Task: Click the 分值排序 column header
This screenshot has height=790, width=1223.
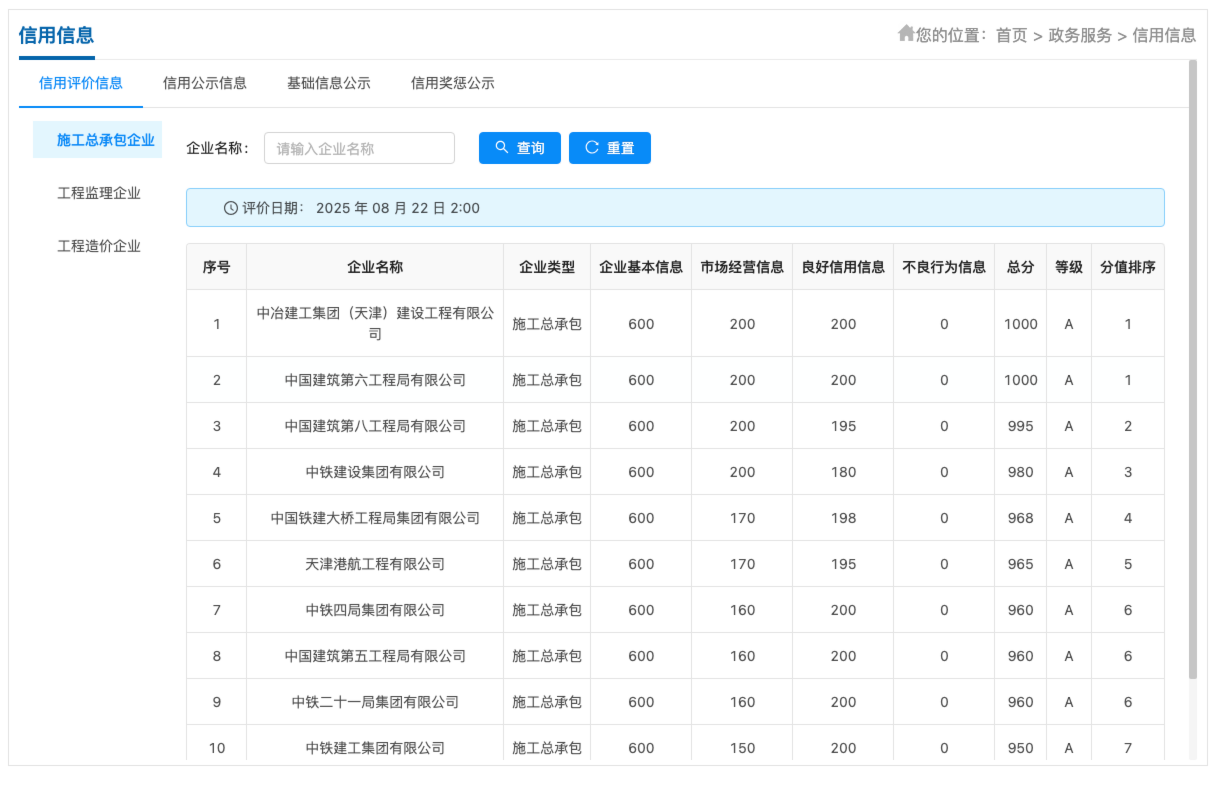Action: tap(1127, 267)
